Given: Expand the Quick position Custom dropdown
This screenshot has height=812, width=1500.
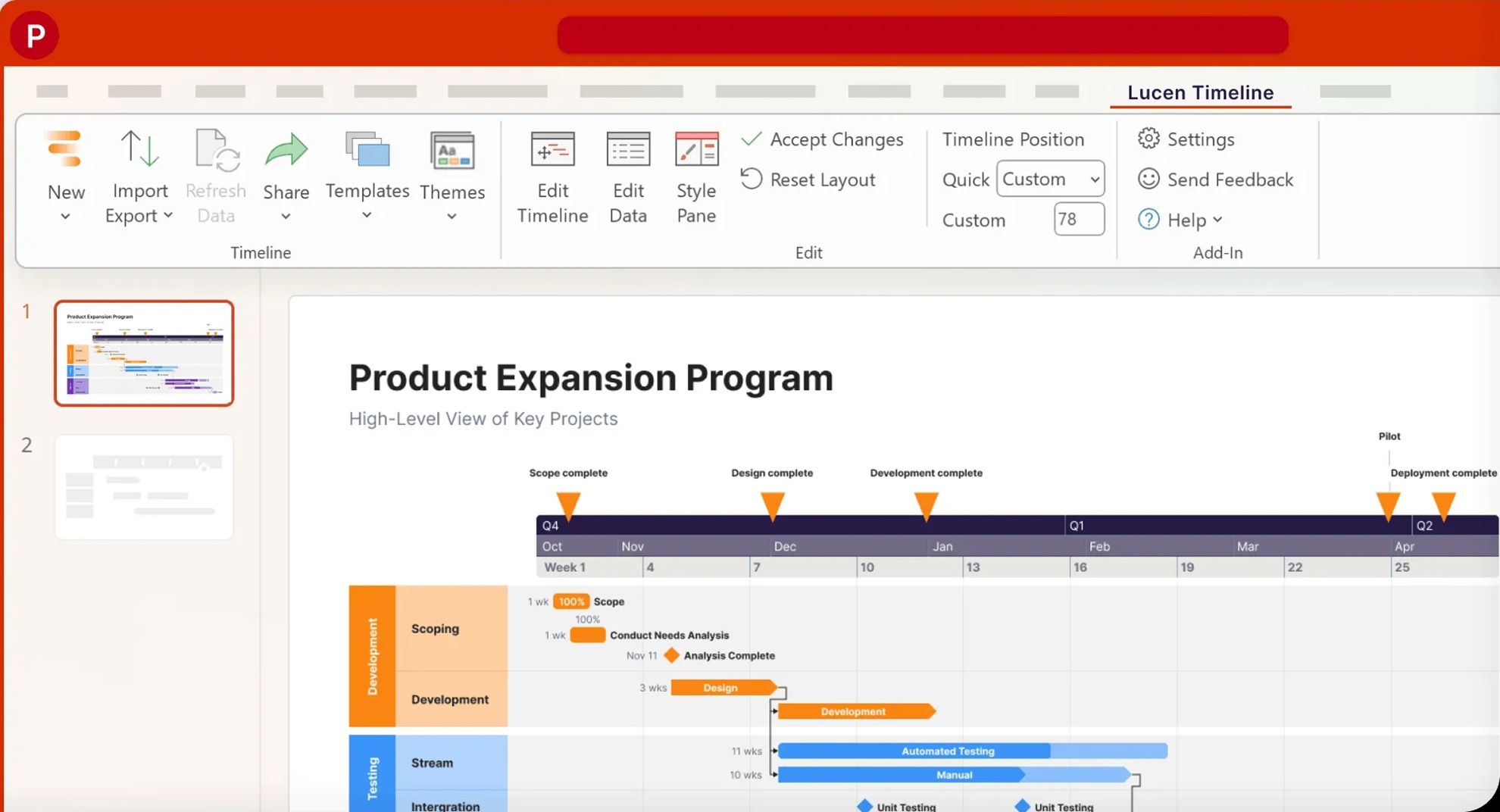Looking at the screenshot, I should pyautogui.click(x=1050, y=179).
